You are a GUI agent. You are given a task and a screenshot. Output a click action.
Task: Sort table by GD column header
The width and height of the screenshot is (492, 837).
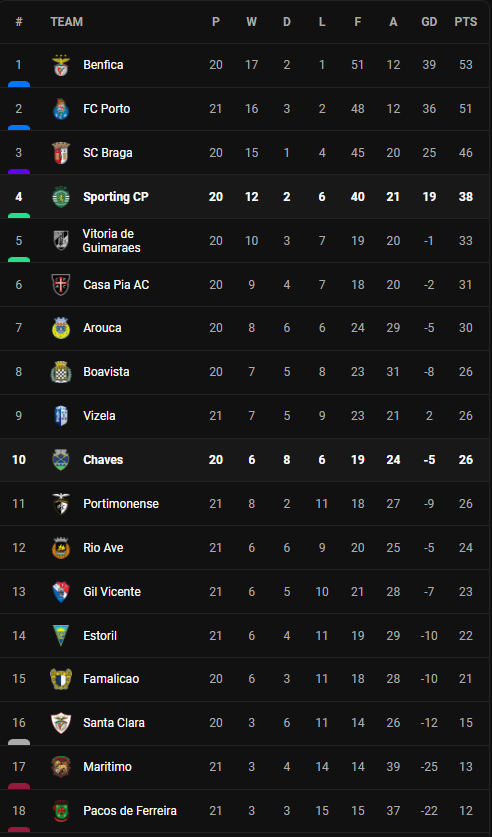(429, 22)
